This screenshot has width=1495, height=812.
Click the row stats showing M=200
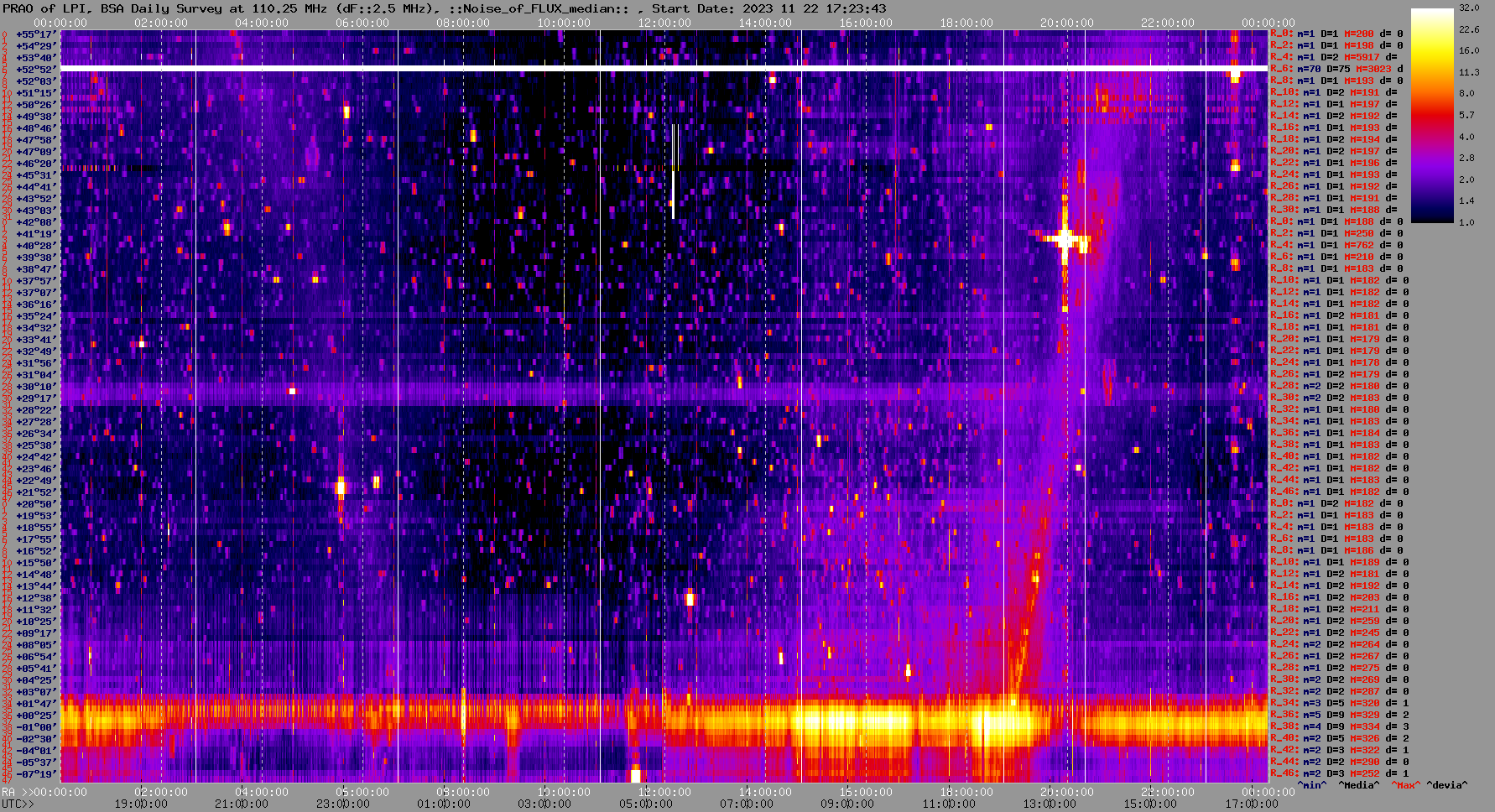pos(1336,34)
